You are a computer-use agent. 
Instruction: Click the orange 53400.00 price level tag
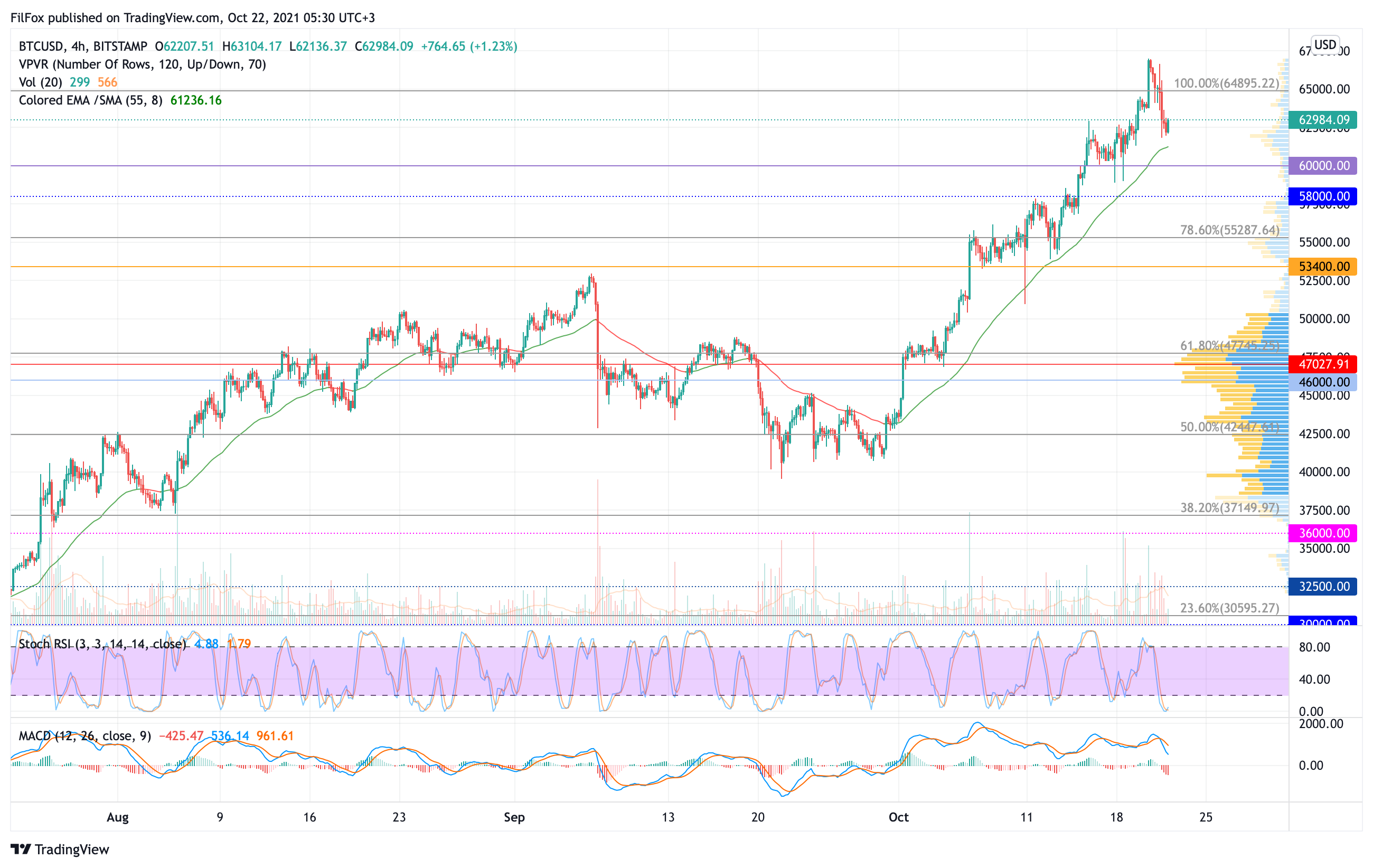1322,267
